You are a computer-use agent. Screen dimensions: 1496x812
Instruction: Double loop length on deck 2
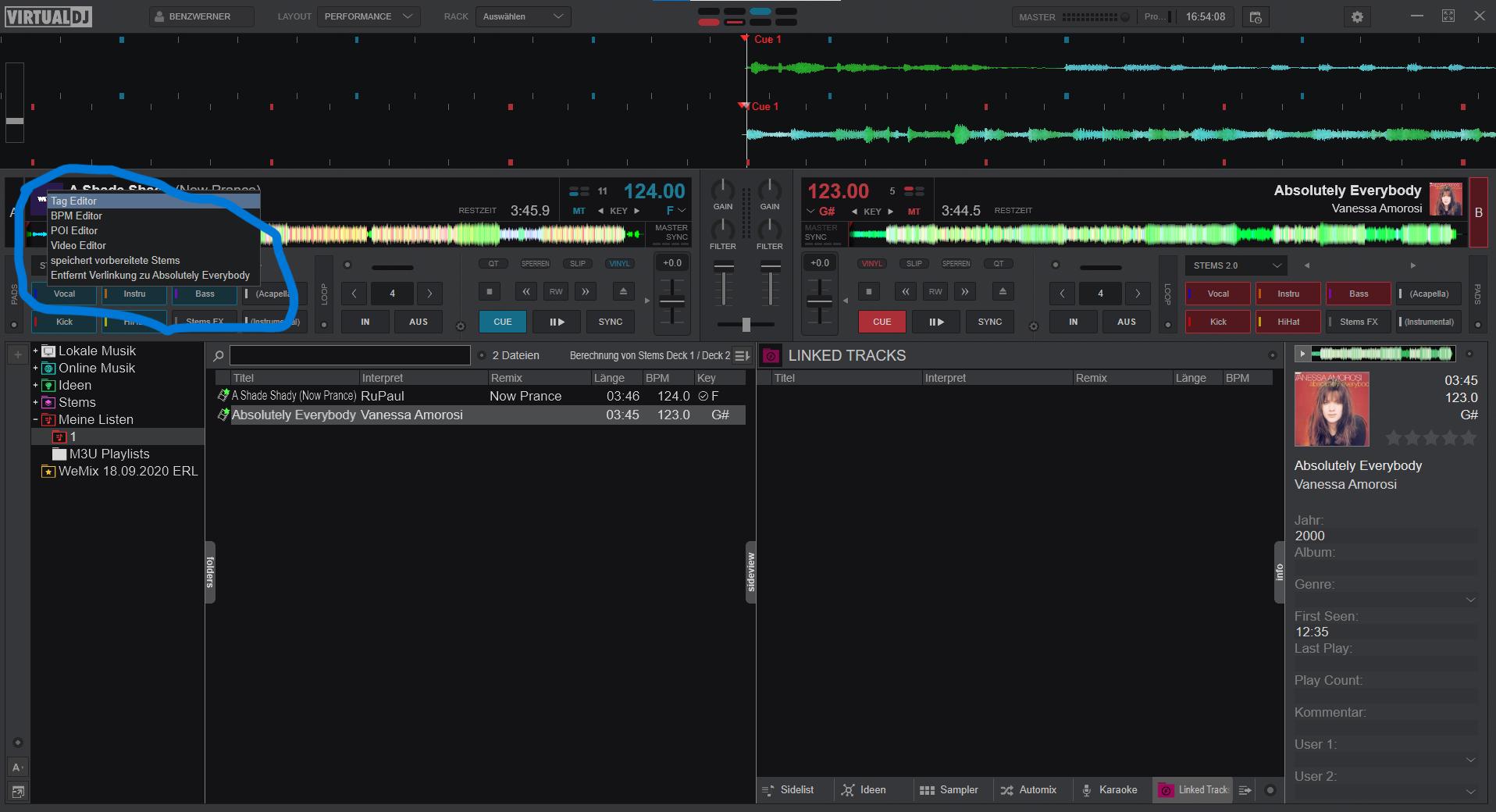click(1138, 294)
